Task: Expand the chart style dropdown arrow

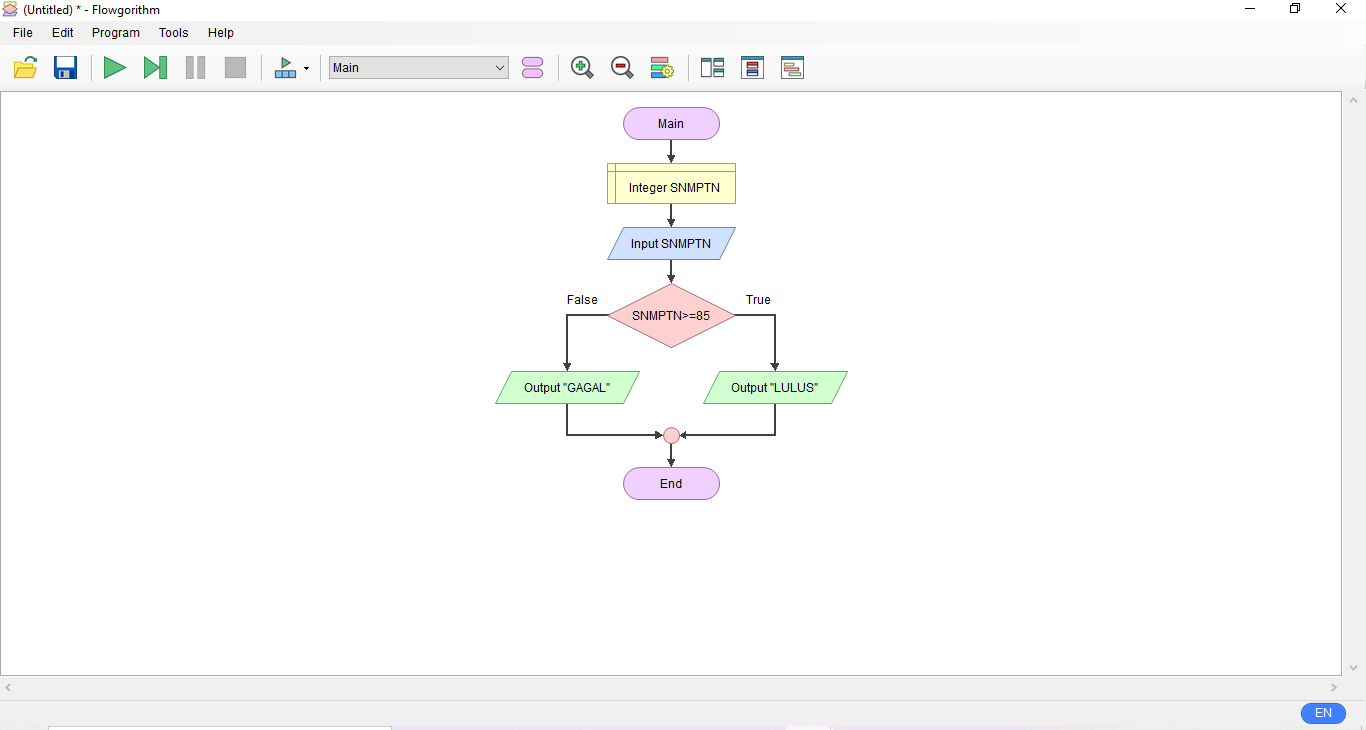Action: click(307, 67)
